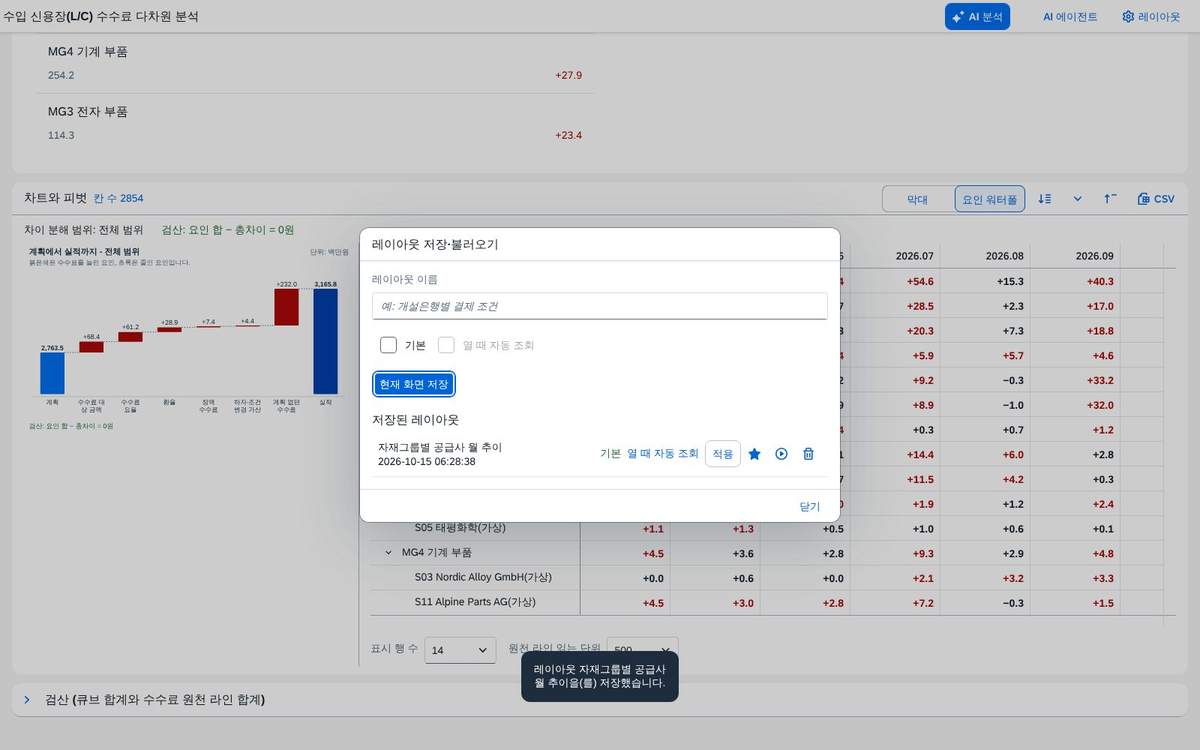Click the +27.9 value in MG4 card
Viewport: 1200px width, 750px height.
pyautogui.click(x=568, y=75)
